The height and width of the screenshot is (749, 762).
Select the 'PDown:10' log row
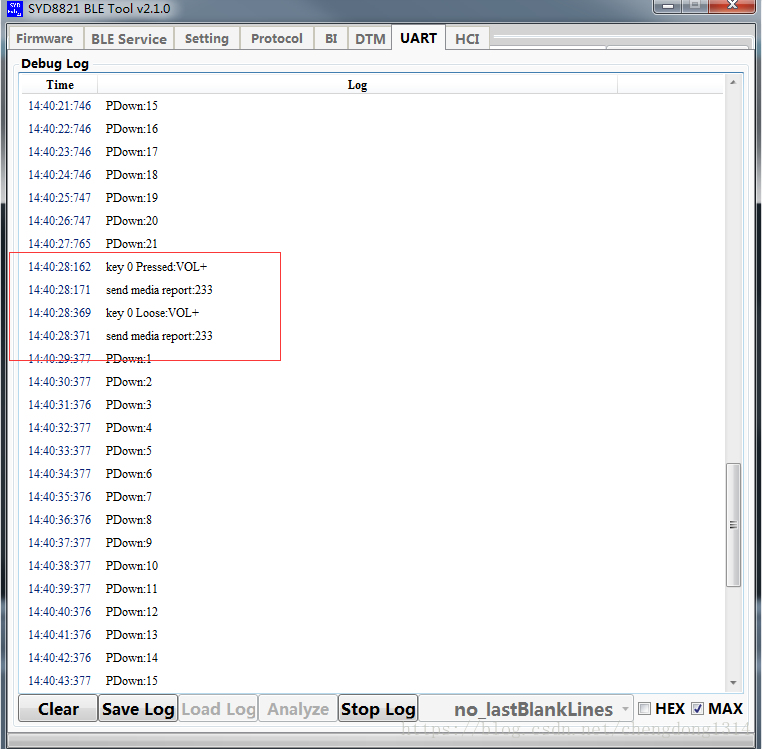coord(372,566)
